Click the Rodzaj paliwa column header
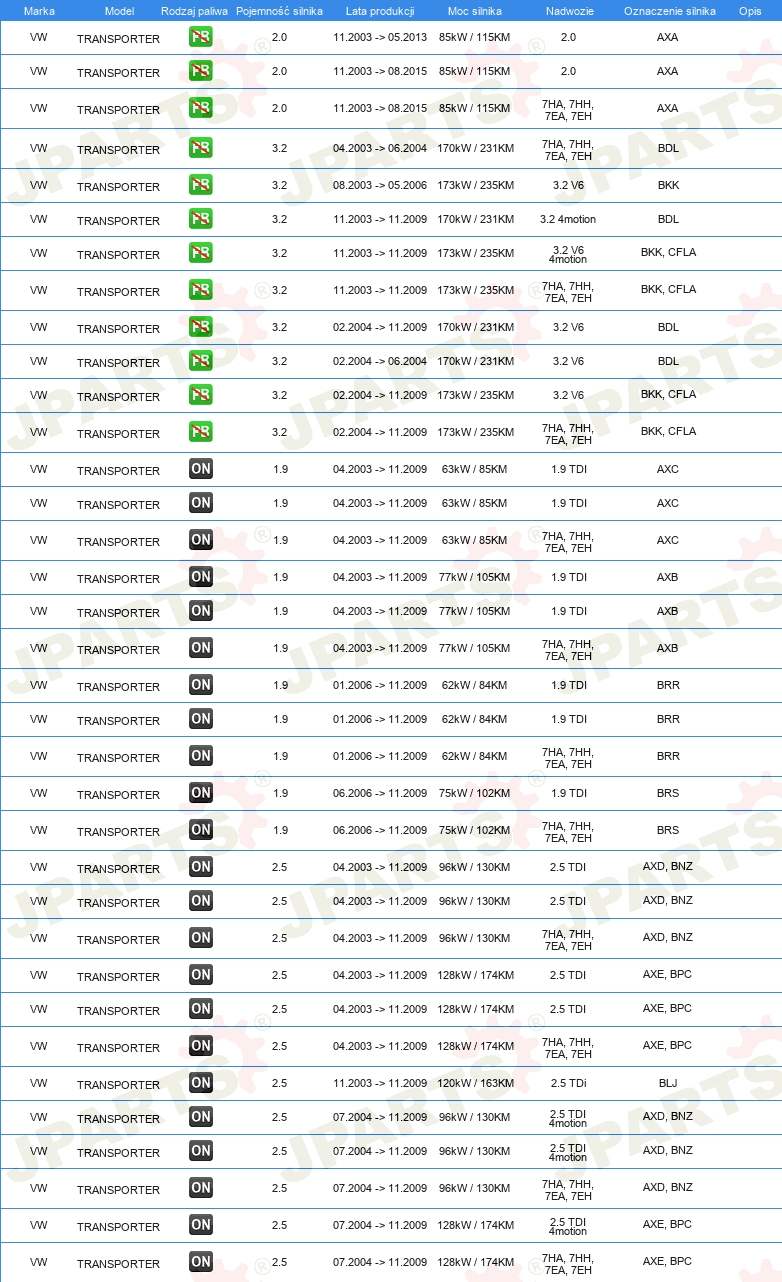This screenshot has width=782, height=1282. (194, 11)
